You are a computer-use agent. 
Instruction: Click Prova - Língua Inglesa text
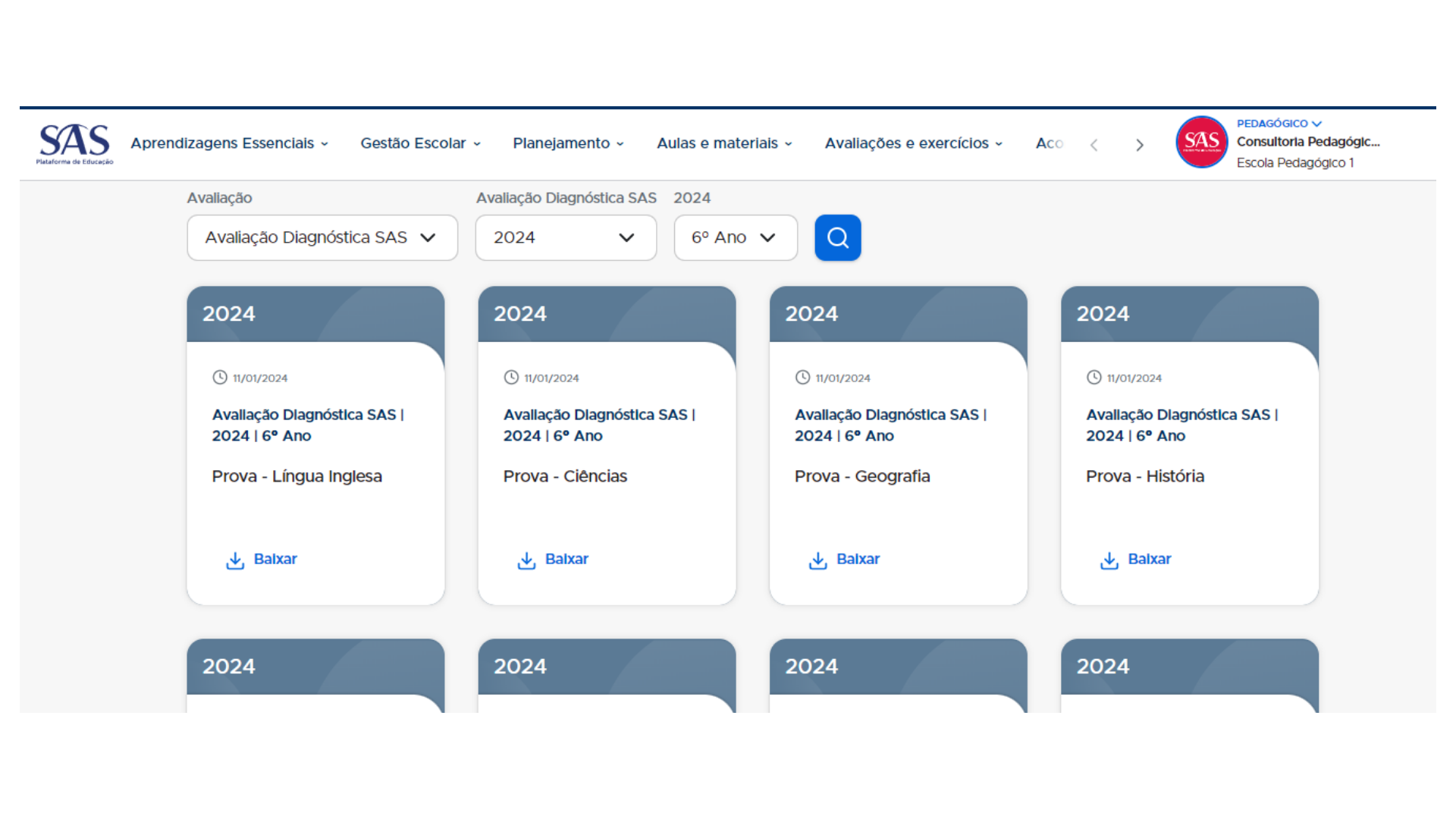point(297,476)
